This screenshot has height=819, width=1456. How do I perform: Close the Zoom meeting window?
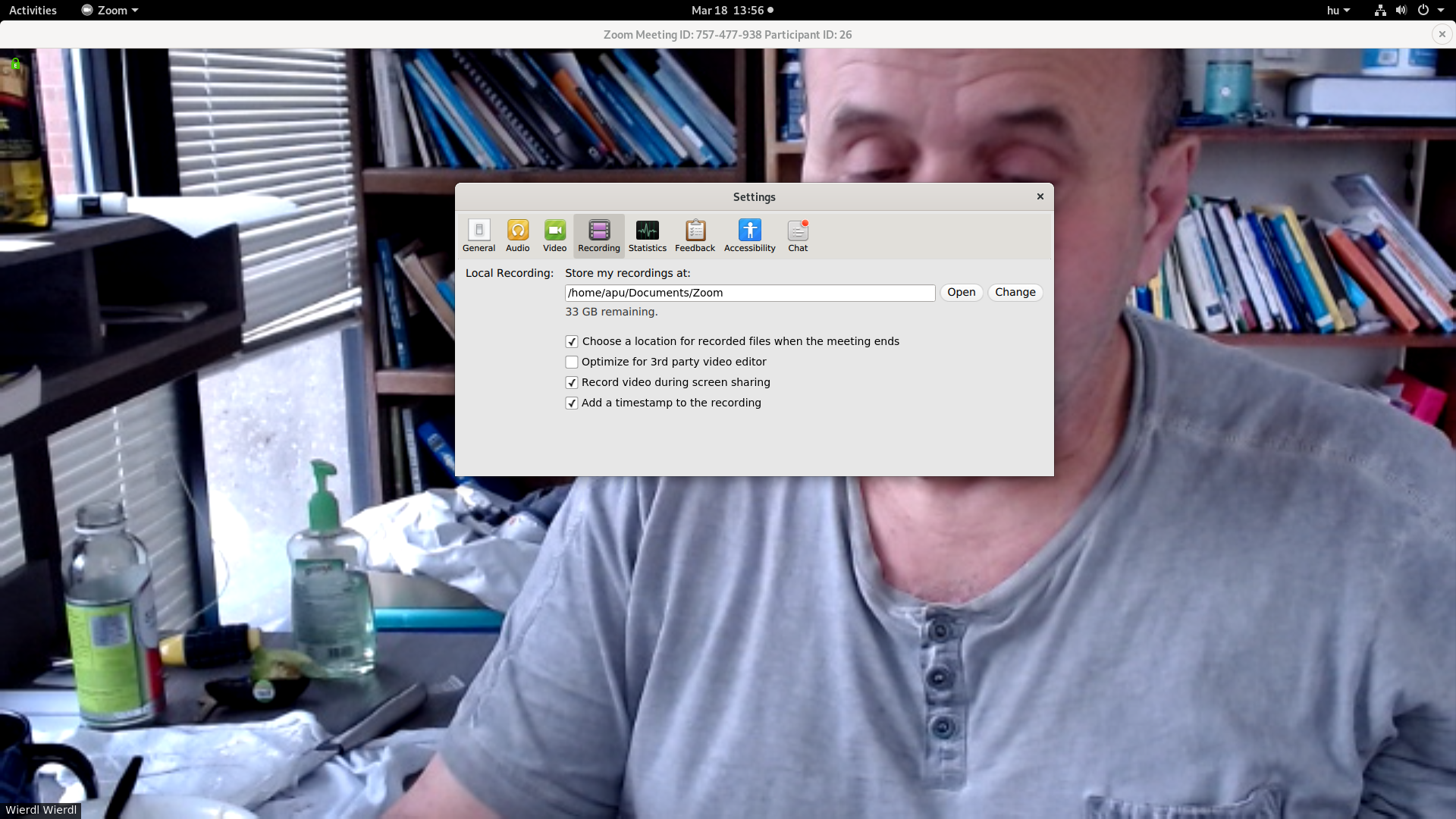[1442, 34]
